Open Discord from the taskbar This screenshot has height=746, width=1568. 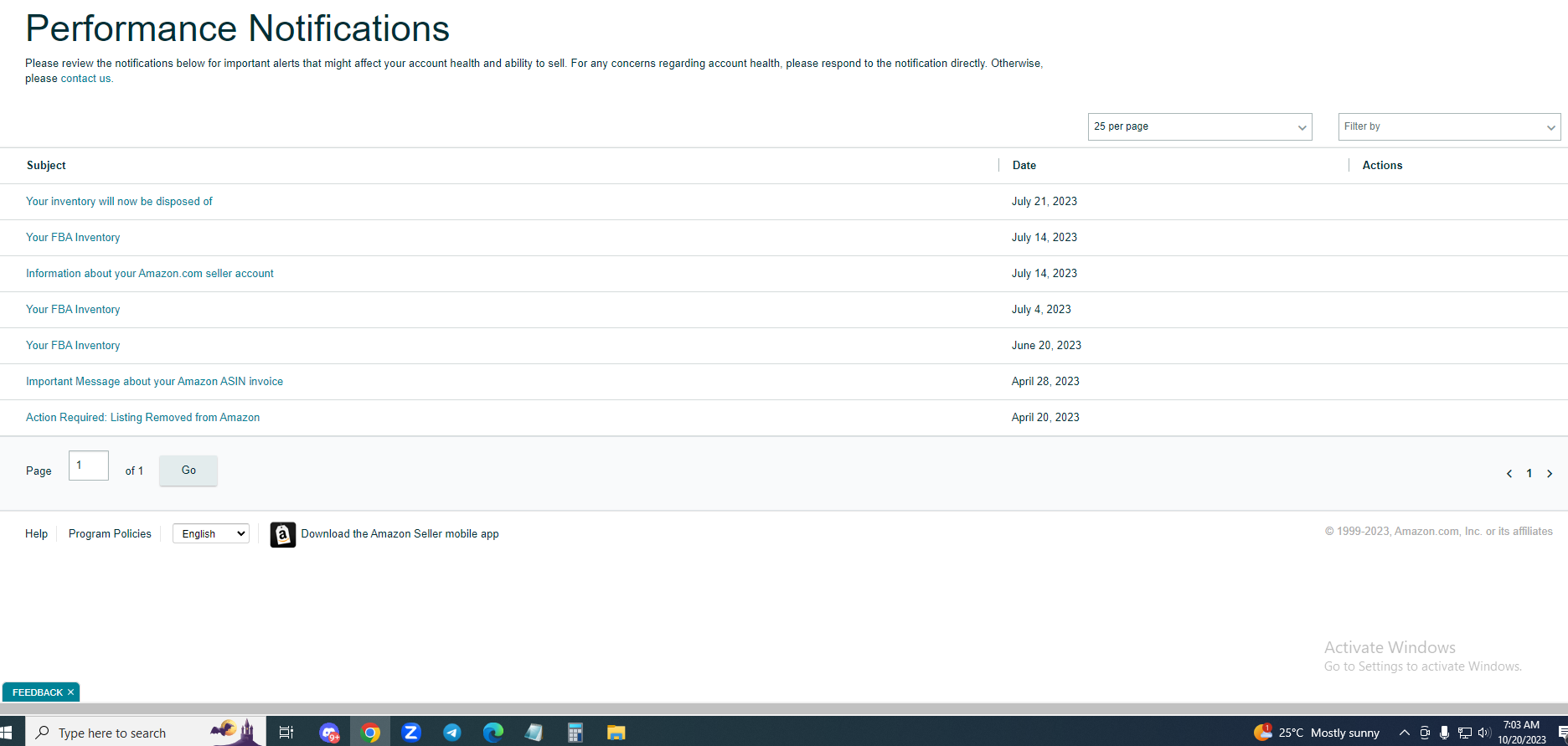pos(329,733)
